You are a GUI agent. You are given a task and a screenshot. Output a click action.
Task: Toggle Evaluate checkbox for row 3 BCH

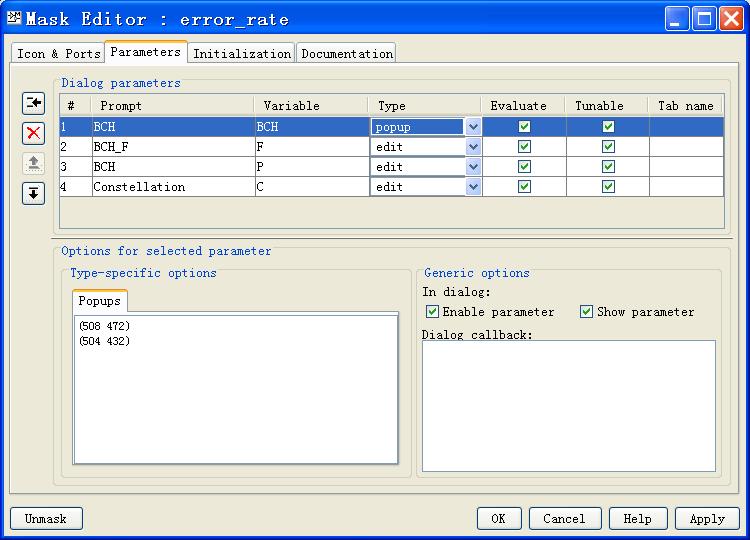click(x=524, y=167)
